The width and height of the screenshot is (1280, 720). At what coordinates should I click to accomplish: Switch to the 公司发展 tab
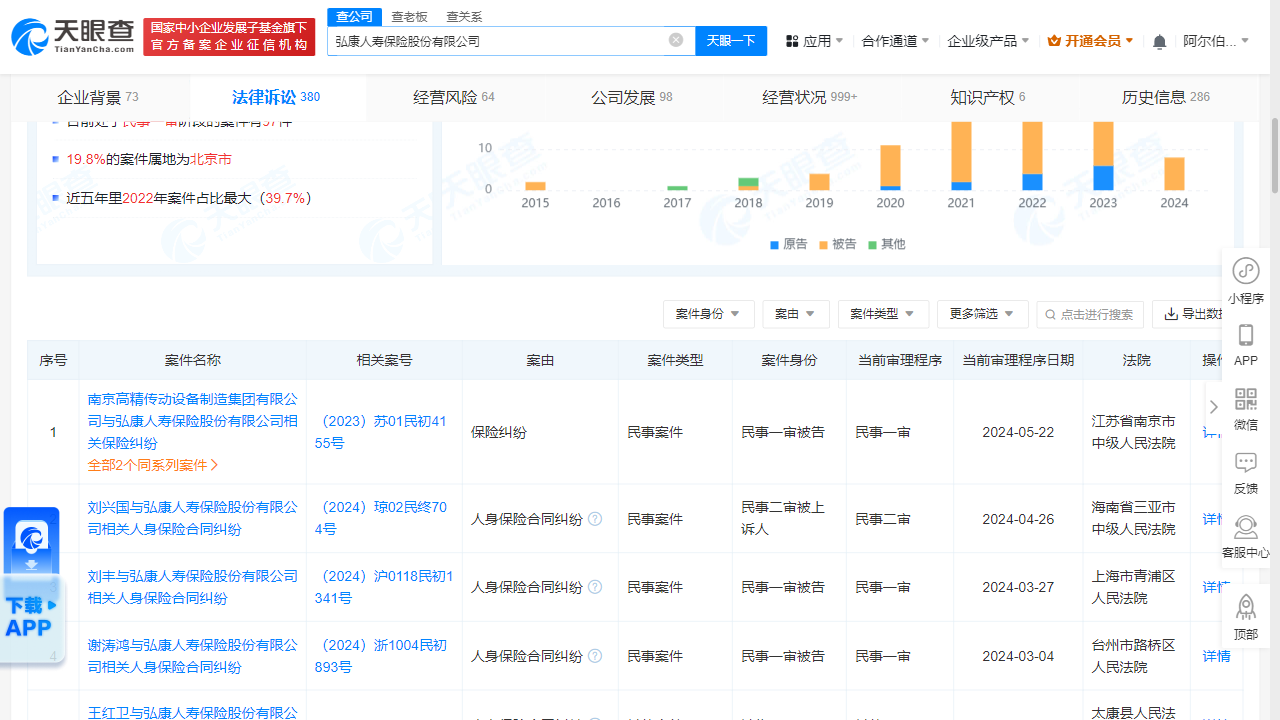(632, 97)
